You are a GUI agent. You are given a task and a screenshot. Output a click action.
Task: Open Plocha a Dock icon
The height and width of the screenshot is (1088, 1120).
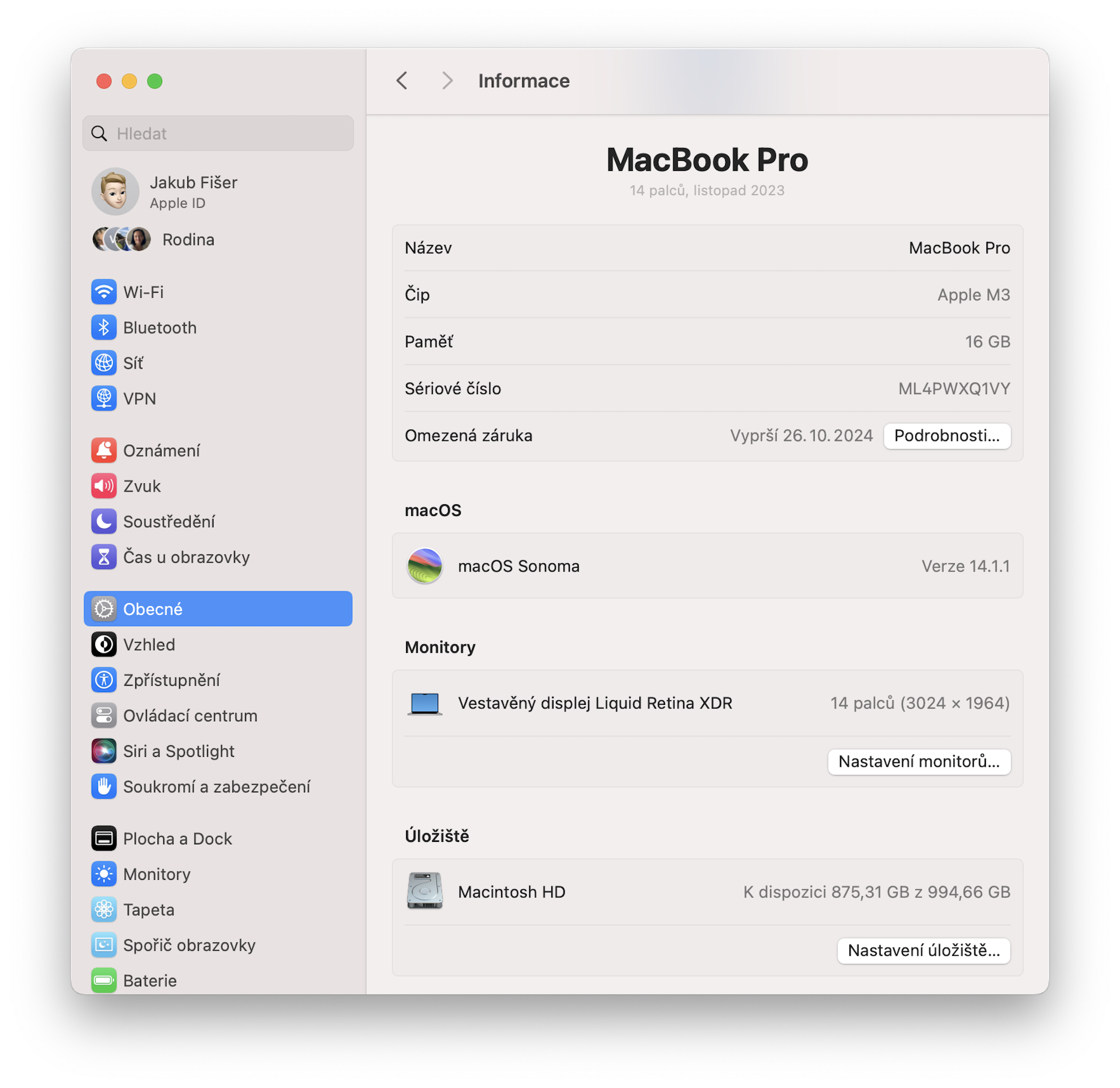[x=104, y=839]
